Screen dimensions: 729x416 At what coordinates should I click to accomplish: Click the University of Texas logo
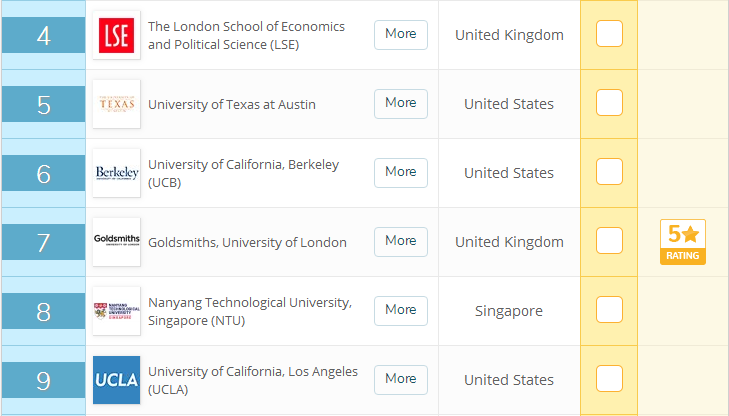tap(116, 104)
